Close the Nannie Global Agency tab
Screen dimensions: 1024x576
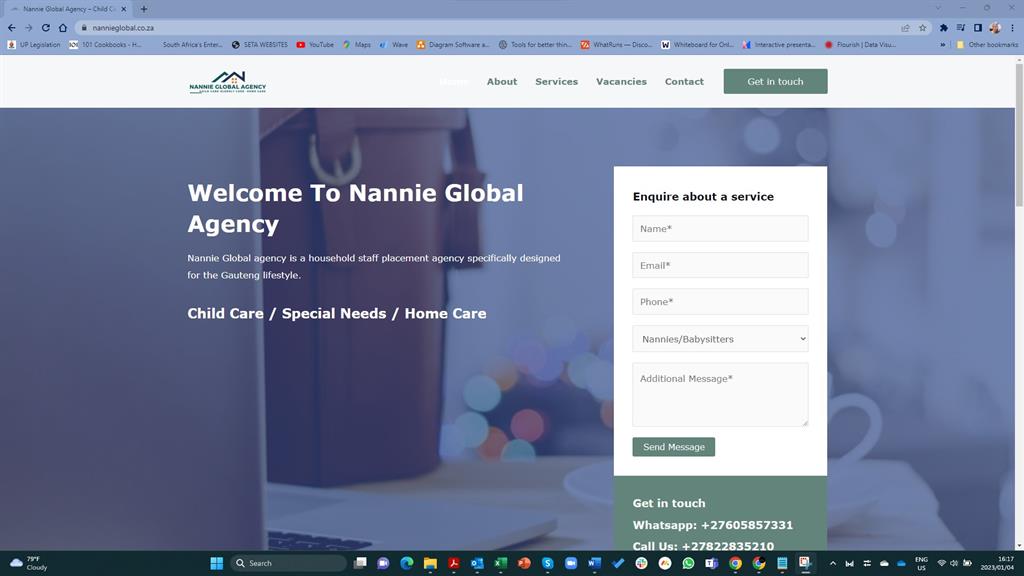123,9
